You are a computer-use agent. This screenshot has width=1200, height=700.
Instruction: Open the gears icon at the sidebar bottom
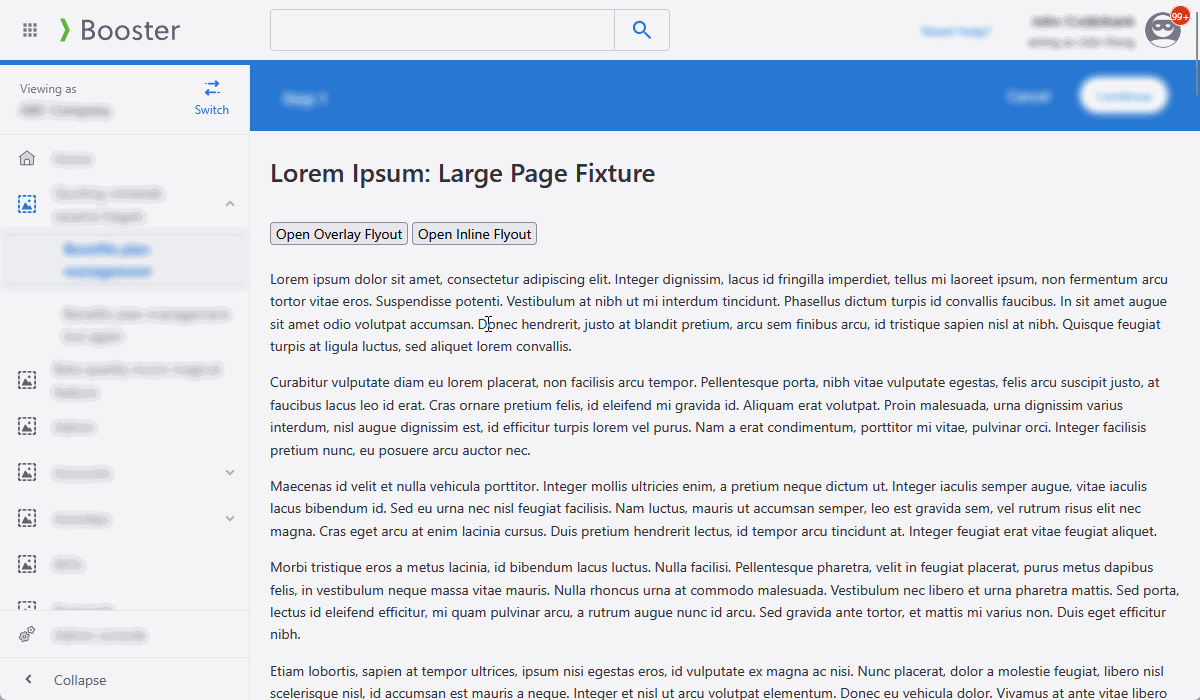tap(27, 635)
